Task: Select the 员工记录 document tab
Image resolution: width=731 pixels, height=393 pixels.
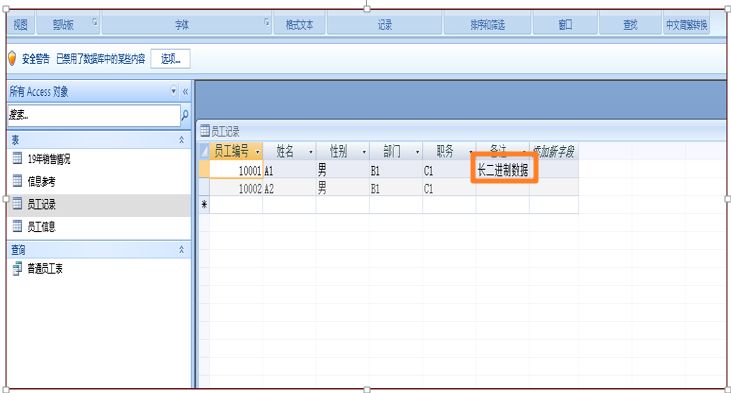Action: click(220, 131)
